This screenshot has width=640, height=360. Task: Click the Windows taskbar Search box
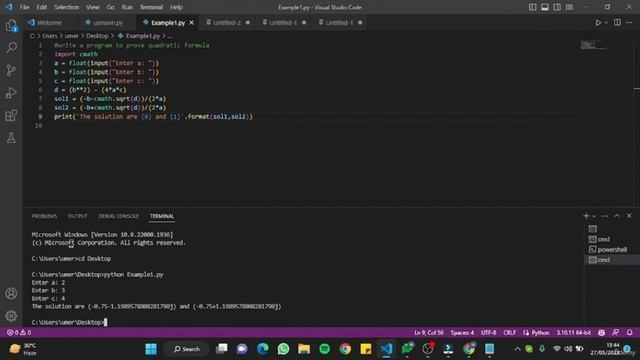click(x=187, y=349)
